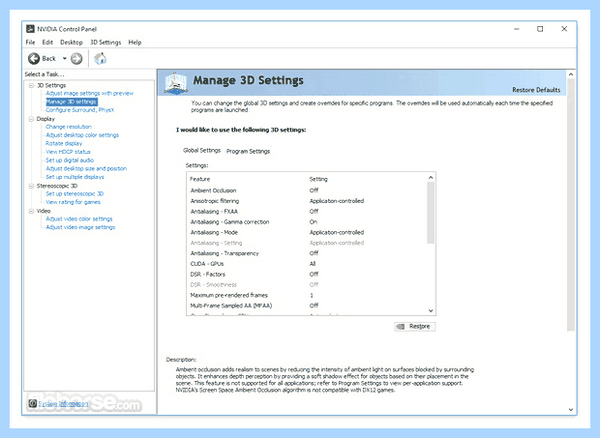
Task: Click the Forward arrow icon
Action: 77,59
